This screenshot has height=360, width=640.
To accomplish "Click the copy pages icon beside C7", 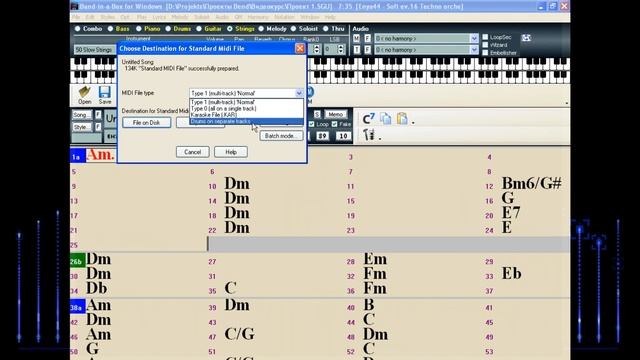I will click(386, 118).
